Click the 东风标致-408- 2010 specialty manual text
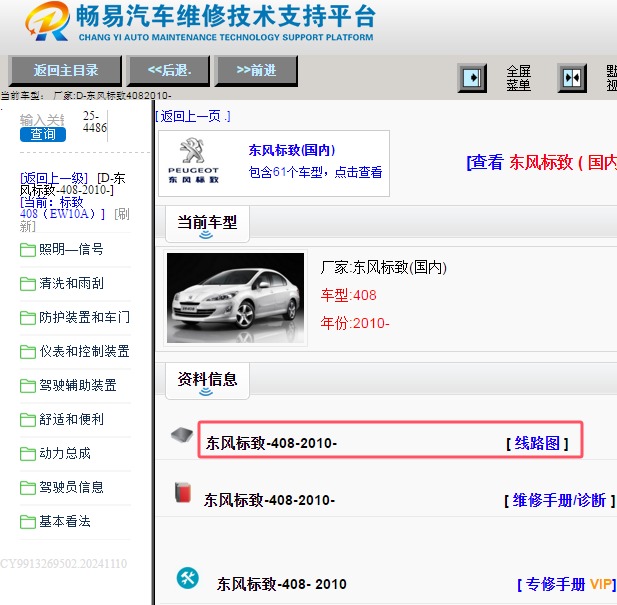The width and height of the screenshot is (617, 605). (282, 585)
